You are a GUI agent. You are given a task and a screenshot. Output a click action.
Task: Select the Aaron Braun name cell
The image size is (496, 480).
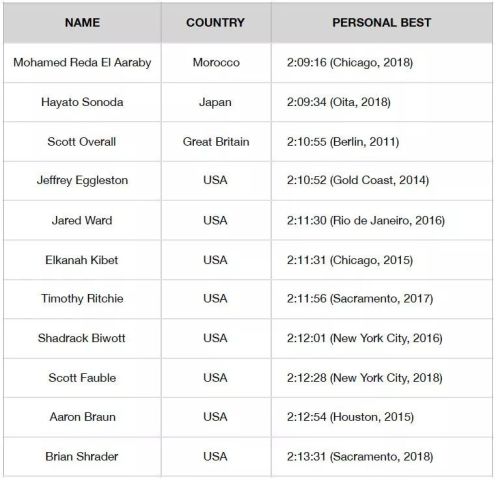pyautogui.click(x=83, y=417)
